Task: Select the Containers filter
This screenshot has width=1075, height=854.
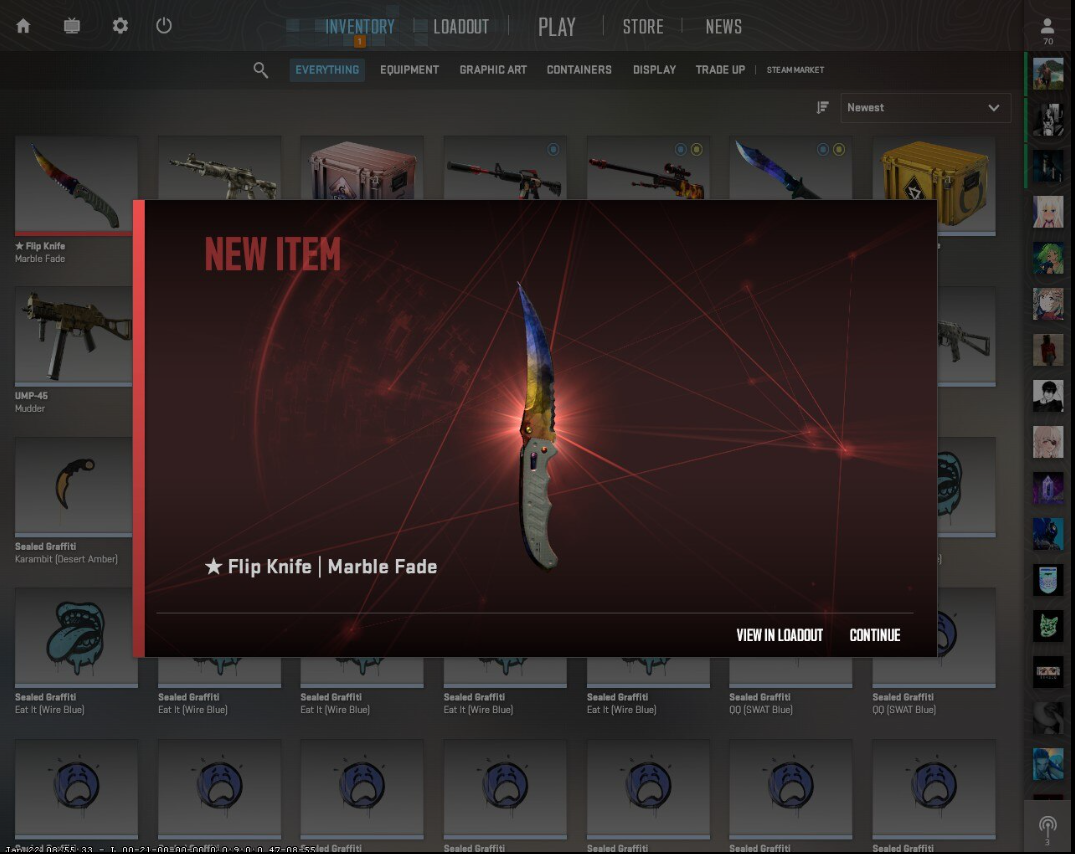Action: coord(579,70)
